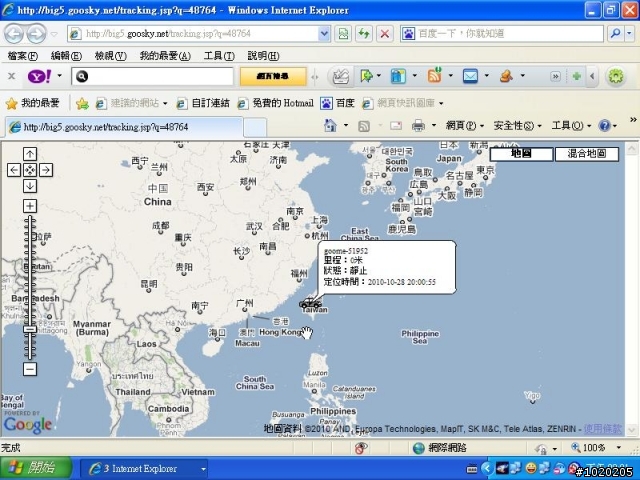Open the 百度 favorites link
640x480 pixels.
tap(338, 104)
